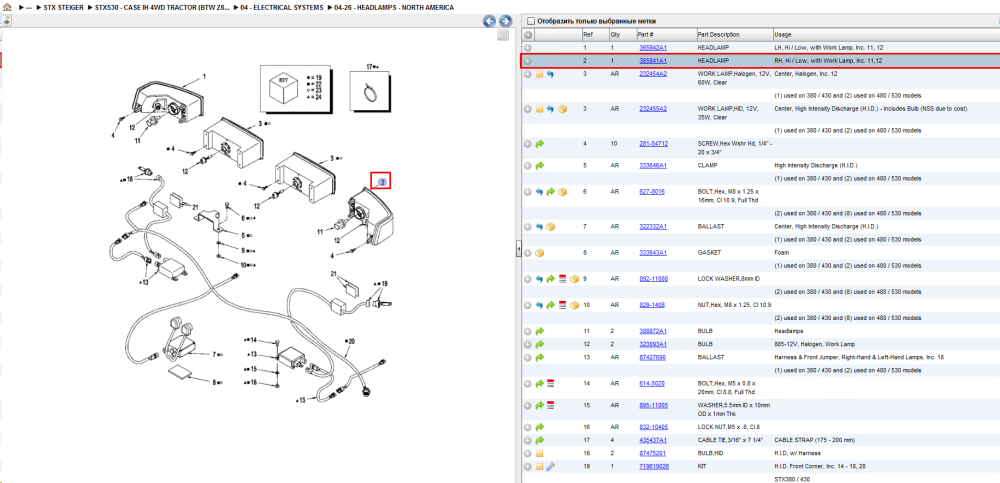Open the note icon for part 232455A2
Screen dimensions: 1000x483
point(539,109)
